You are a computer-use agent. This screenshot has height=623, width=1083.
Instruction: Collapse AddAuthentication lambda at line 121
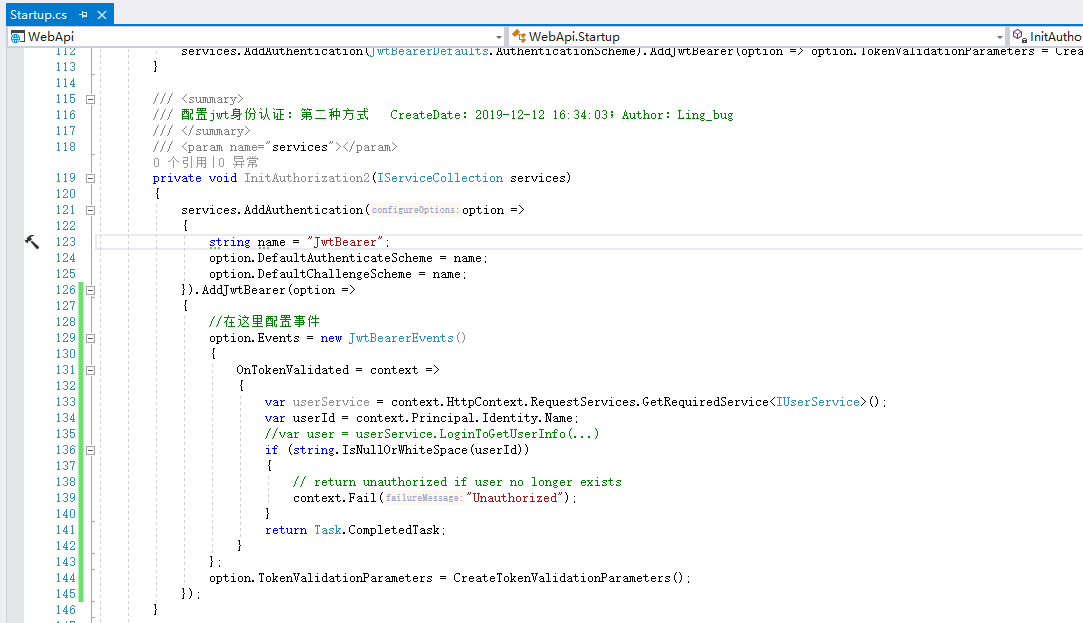(90, 210)
